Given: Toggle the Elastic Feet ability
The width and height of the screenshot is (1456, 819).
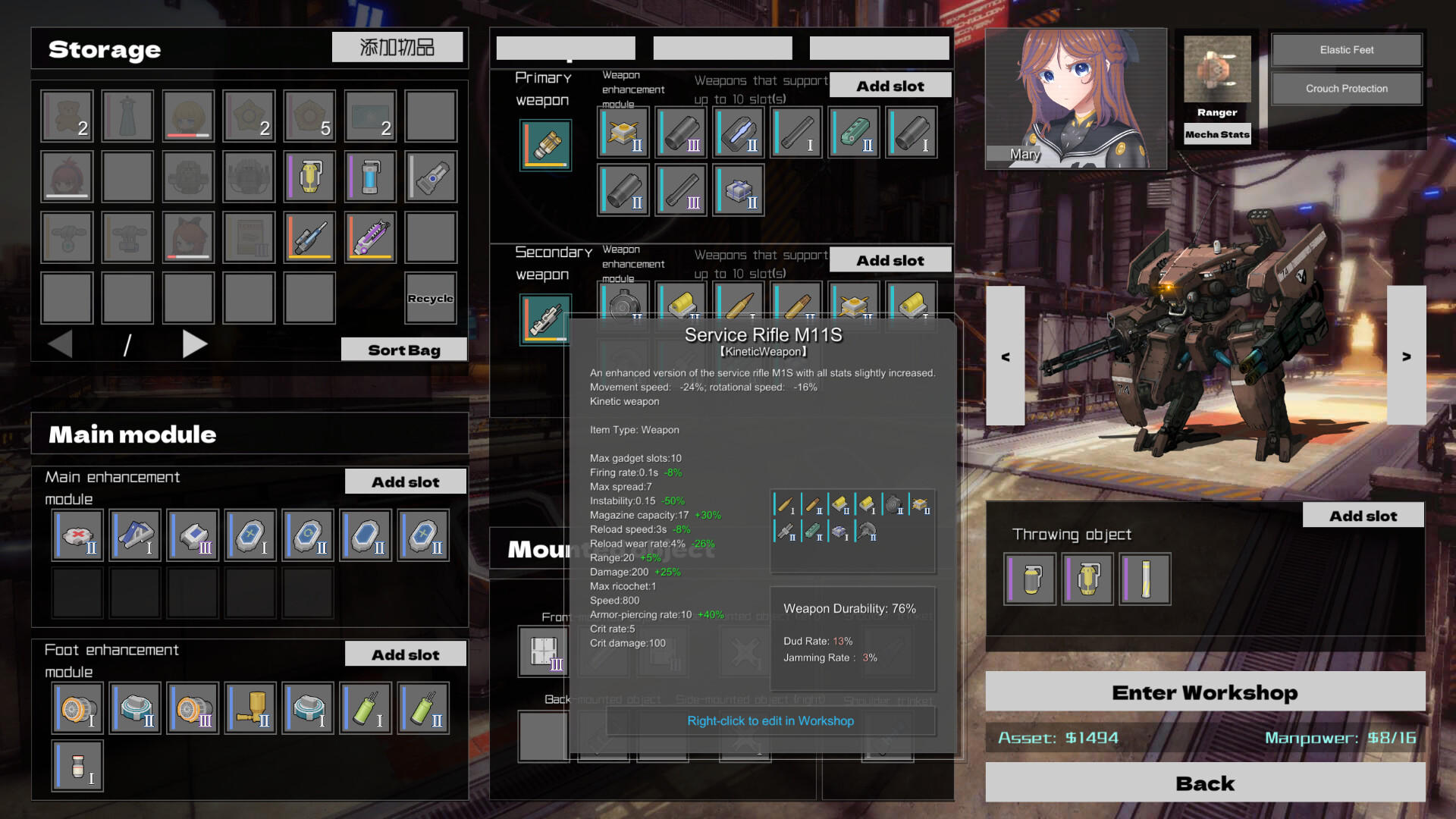Looking at the screenshot, I should tap(1346, 49).
